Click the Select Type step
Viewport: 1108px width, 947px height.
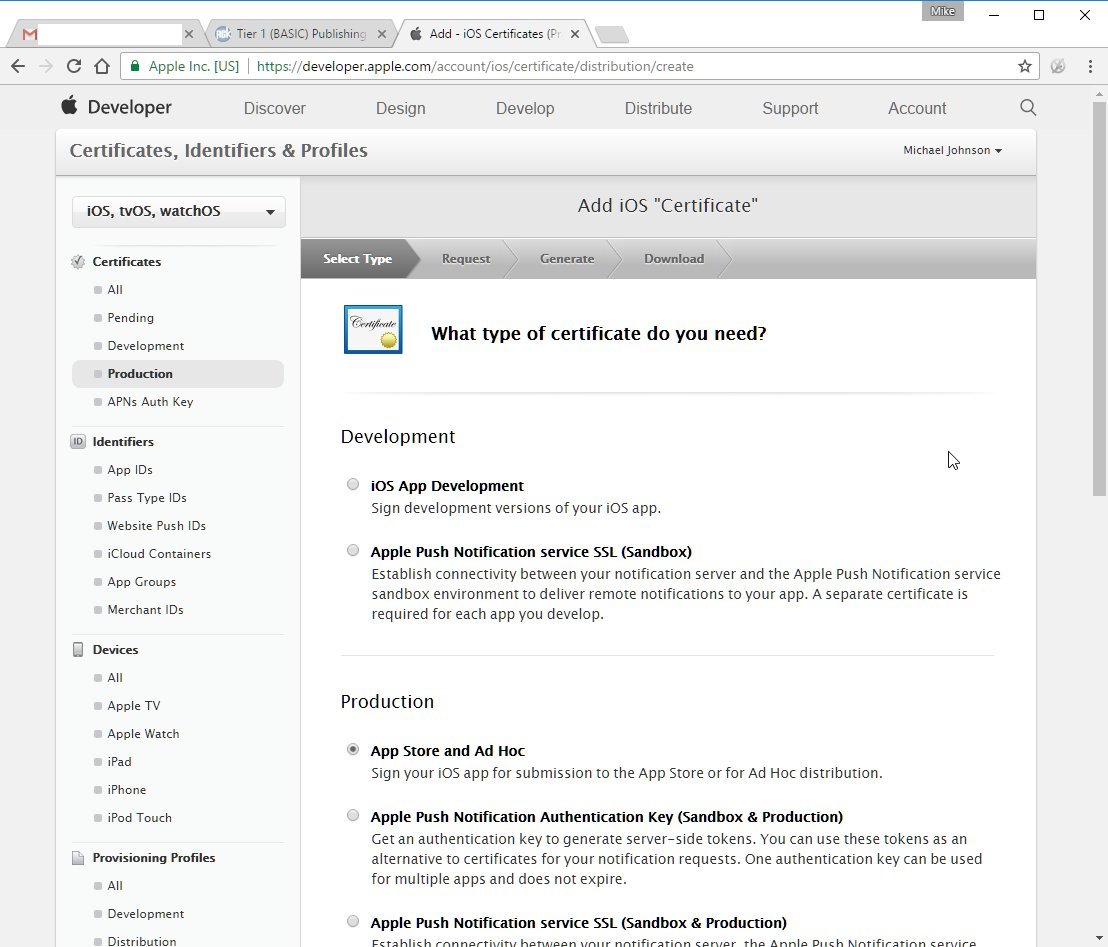pos(358,259)
